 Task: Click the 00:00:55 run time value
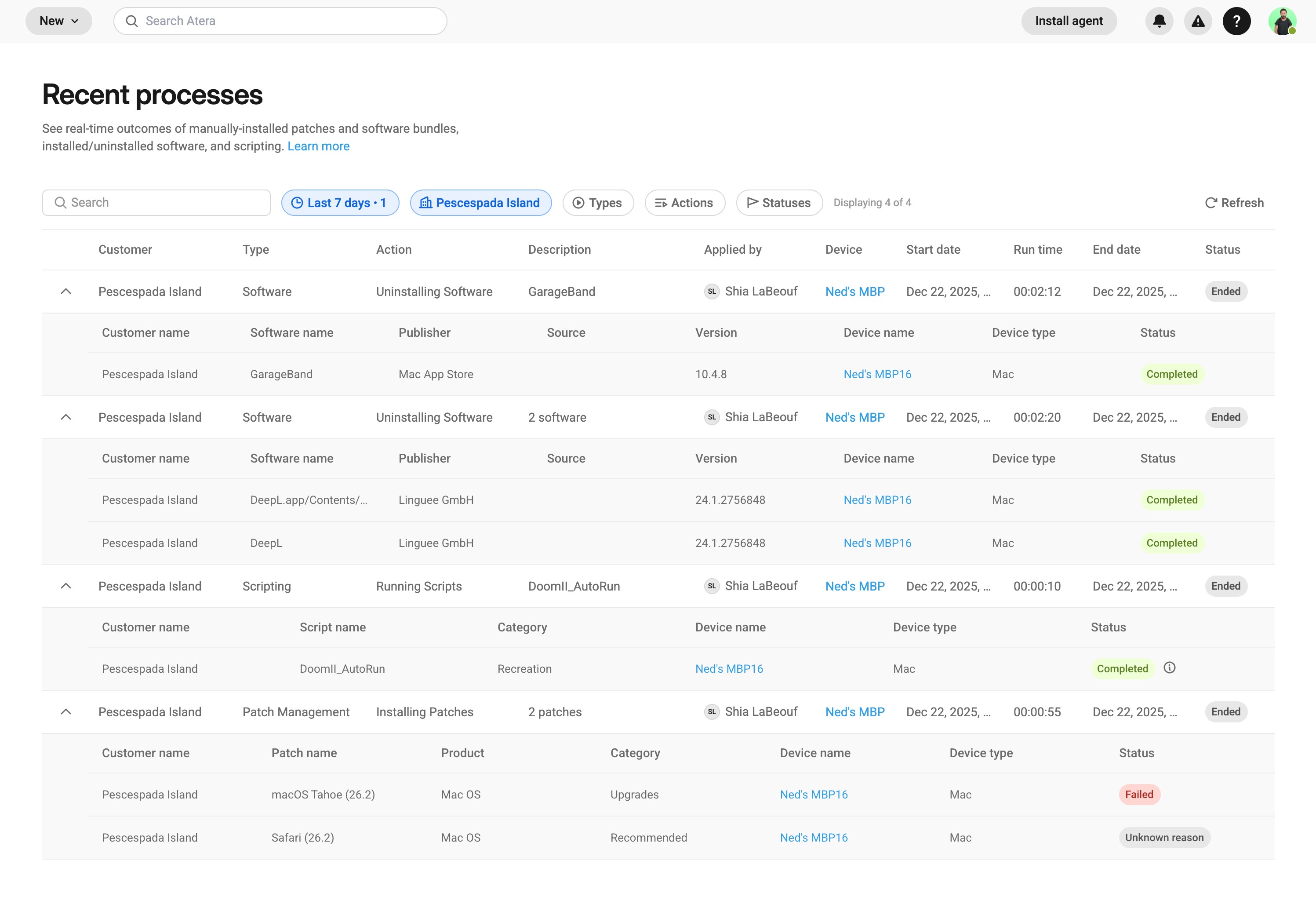1037,712
